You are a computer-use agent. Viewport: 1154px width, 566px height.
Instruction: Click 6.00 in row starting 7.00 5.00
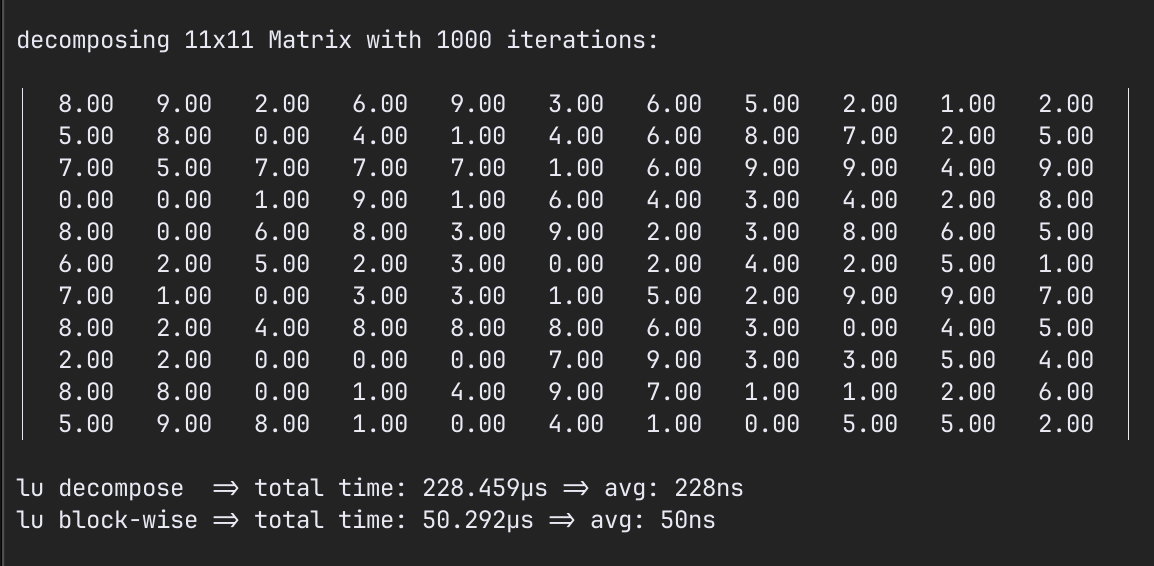pyautogui.click(x=673, y=168)
